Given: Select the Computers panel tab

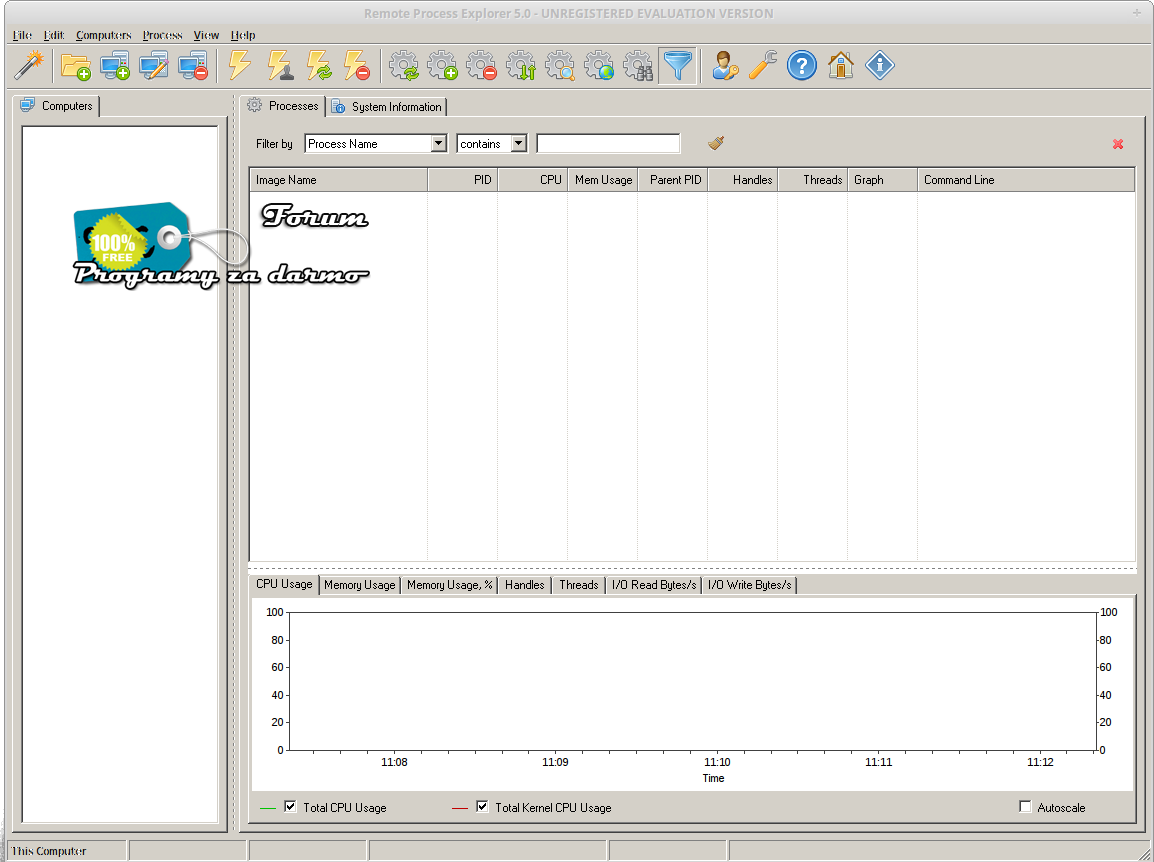Looking at the screenshot, I should [57, 106].
